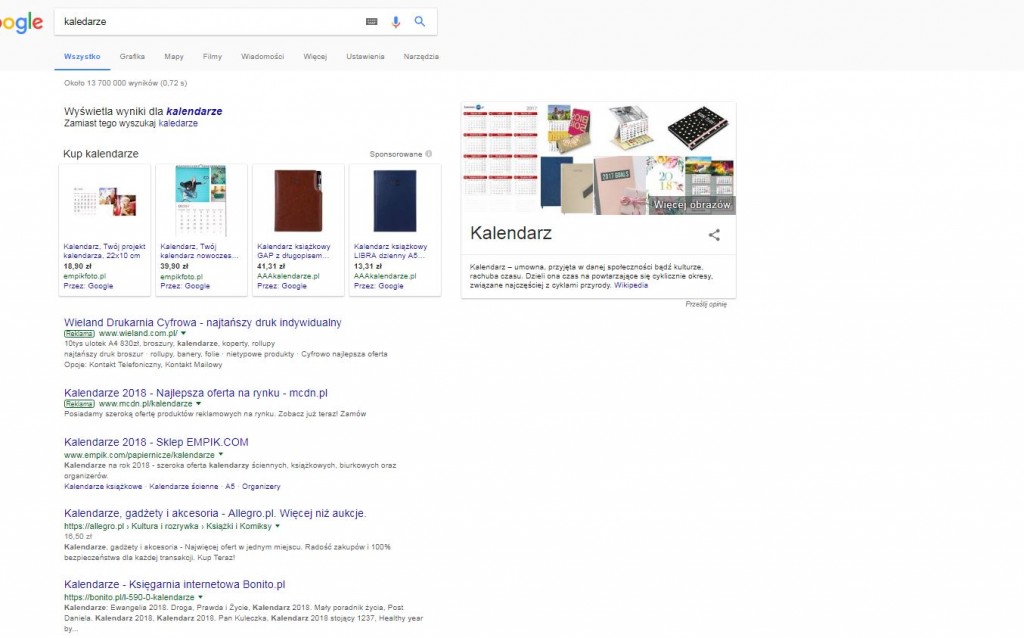Expand the empik.com URL dropdown arrow
Screen dimensions: 1024x638
tap(221, 455)
